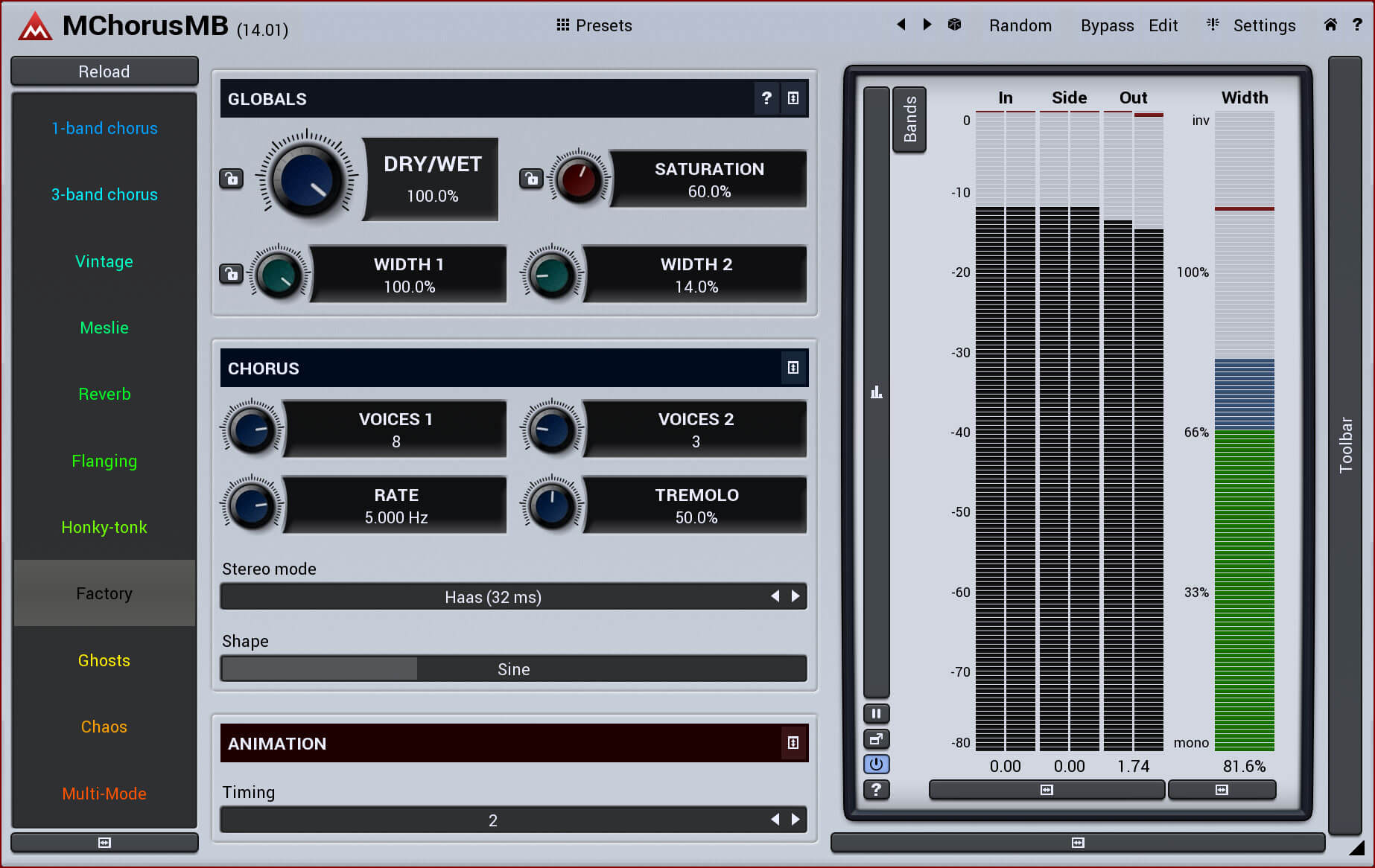1375x868 pixels.
Task: Toggle the meter power button
Action: click(x=877, y=765)
